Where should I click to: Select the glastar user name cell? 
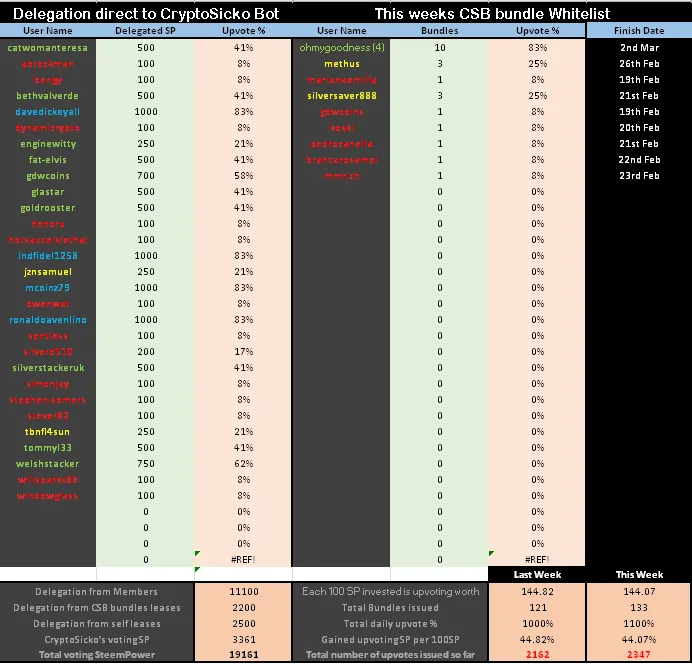pos(48,192)
